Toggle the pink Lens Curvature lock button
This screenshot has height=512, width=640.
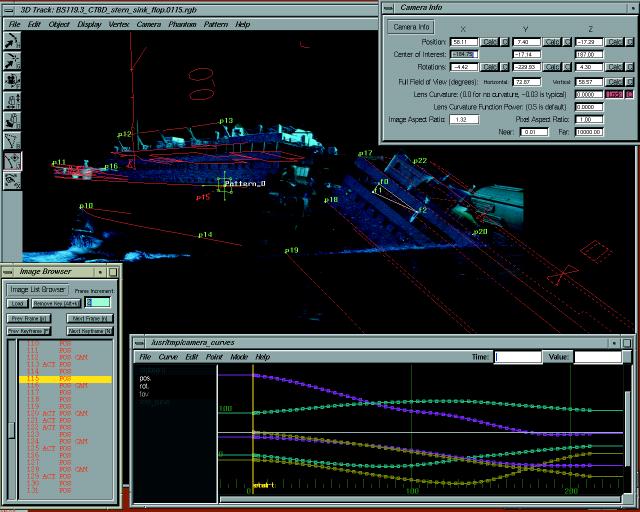(629, 93)
